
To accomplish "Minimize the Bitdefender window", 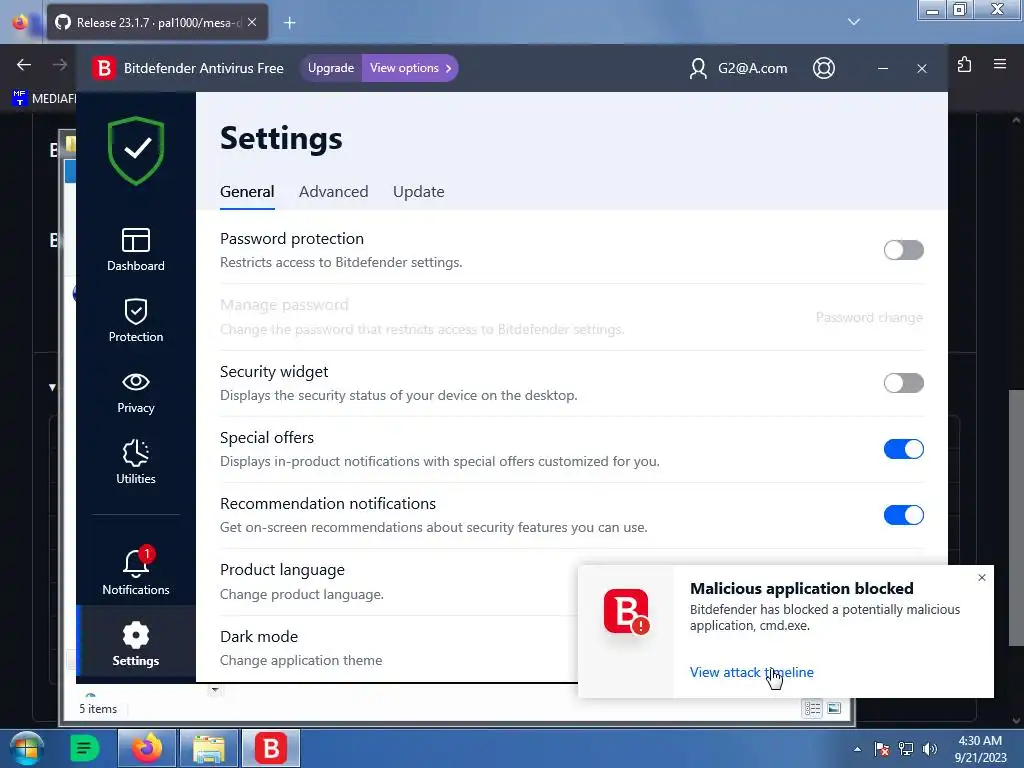I will point(882,68).
